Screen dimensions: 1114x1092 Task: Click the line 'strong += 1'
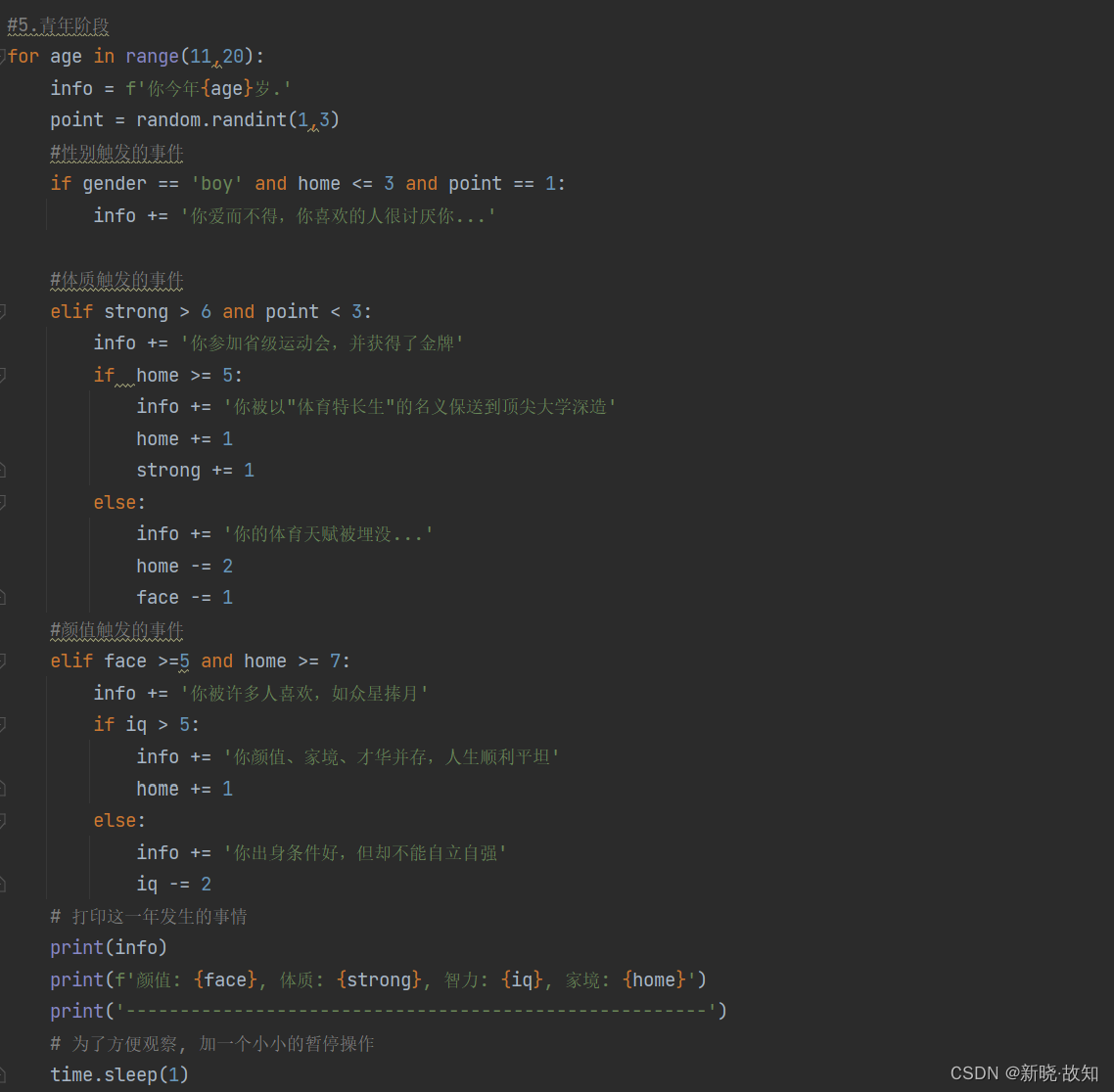pyautogui.click(x=195, y=470)
